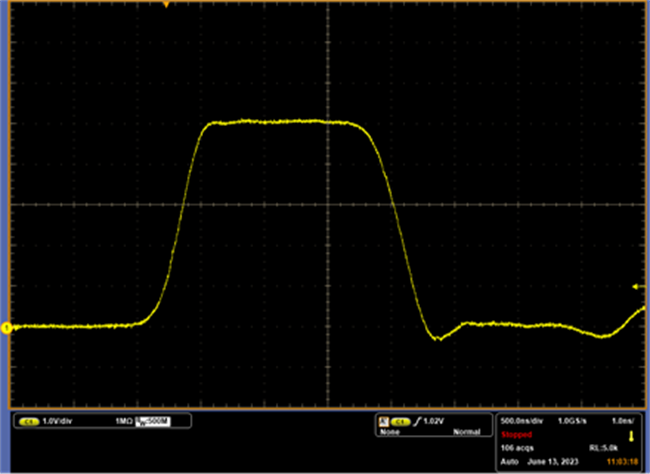650x474 pixels.
Task: Click the trigger level arrow on right edge
Action: (640, 287)
